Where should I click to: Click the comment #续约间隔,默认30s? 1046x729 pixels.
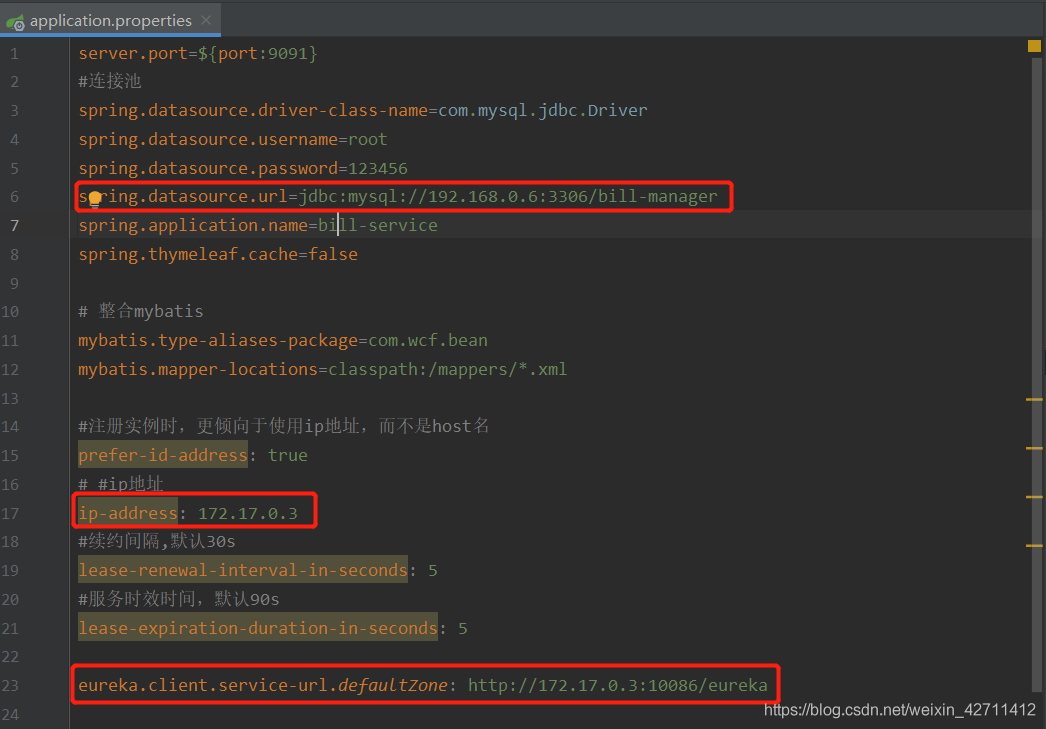coord(157,542)
